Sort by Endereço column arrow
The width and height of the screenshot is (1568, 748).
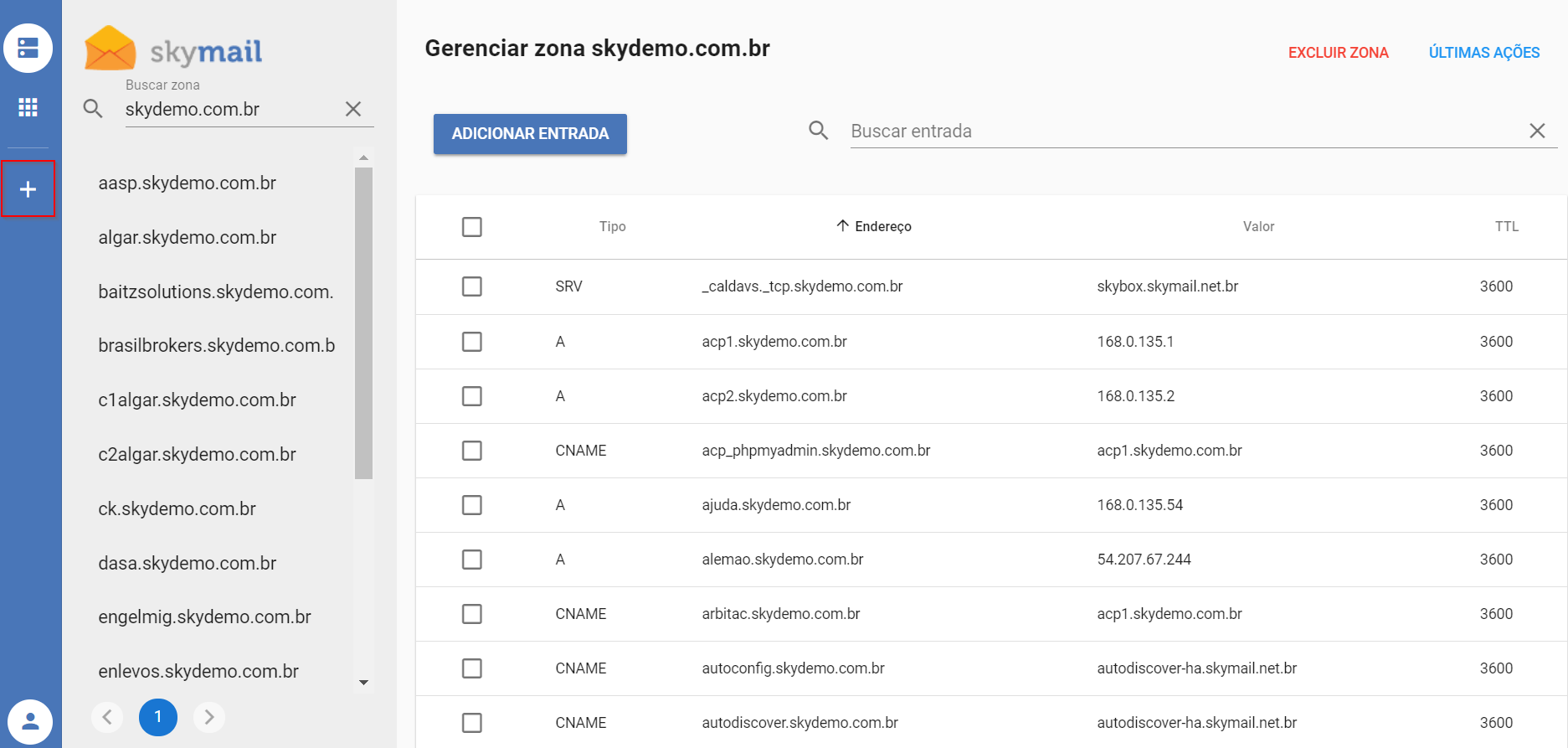click(x=842, y=226)
